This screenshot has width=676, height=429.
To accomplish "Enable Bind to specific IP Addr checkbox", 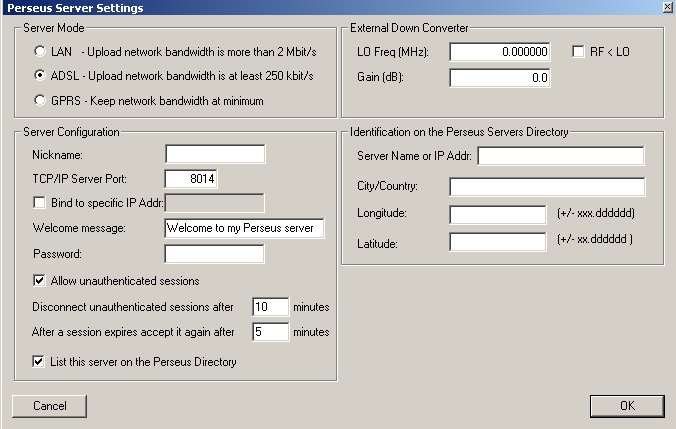I will tap(39, 203).
